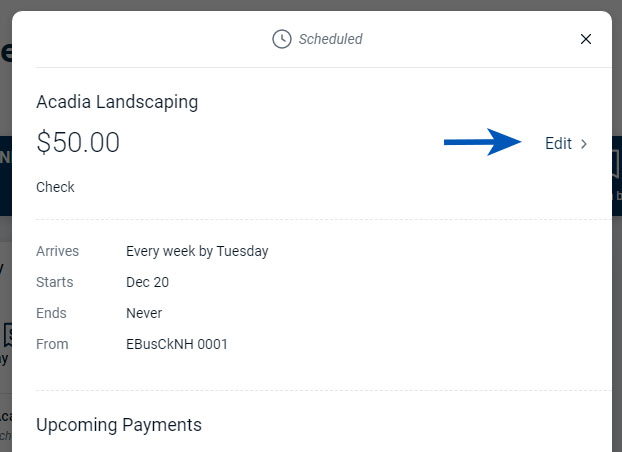
Task: Open the Edit payment link
Action: [558, 143]
